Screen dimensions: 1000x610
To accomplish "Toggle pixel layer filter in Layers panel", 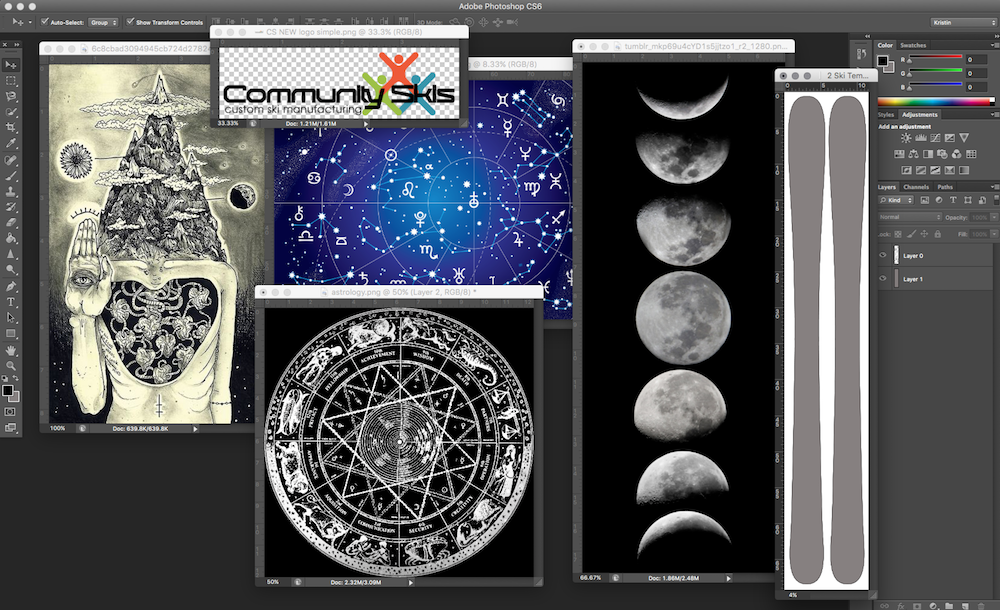I will [x=925, y=200].
